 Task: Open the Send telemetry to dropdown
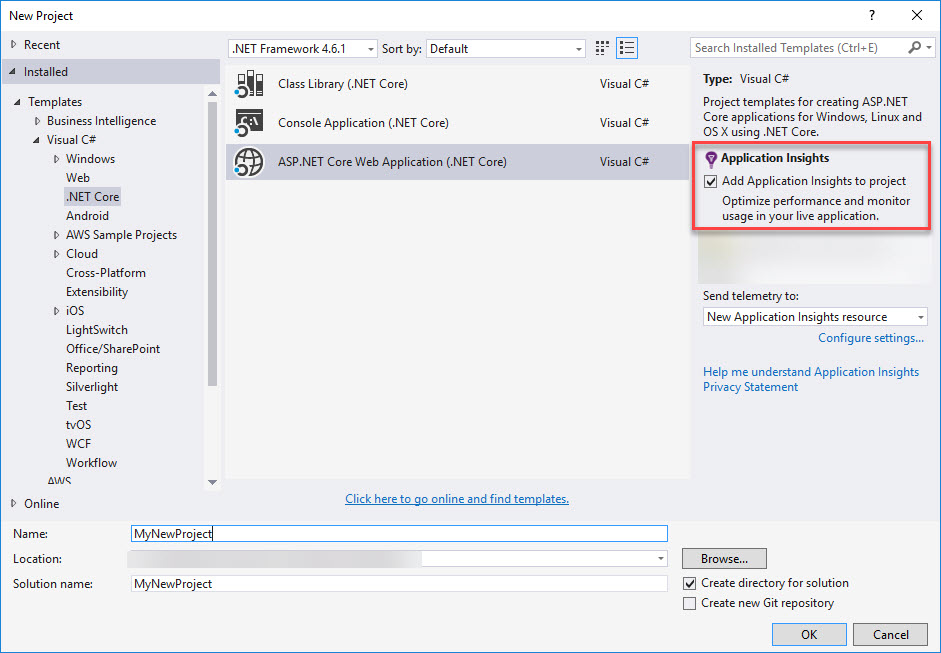click(x=815, y=317)
